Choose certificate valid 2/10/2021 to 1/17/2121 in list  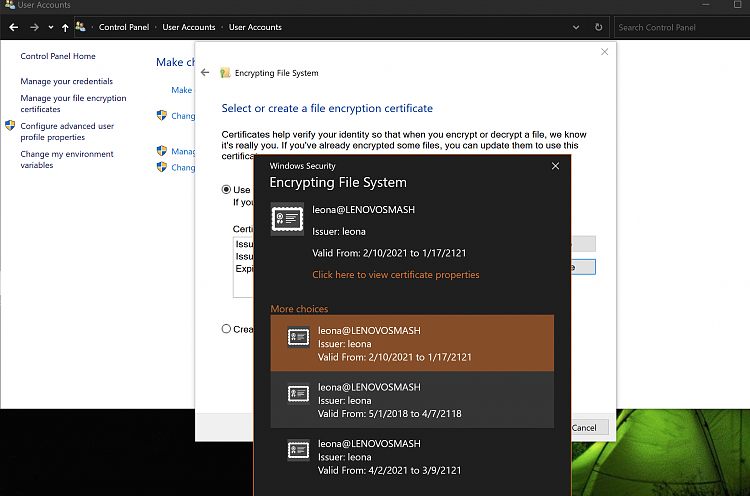pyautogui.click(x=412, y=343)
